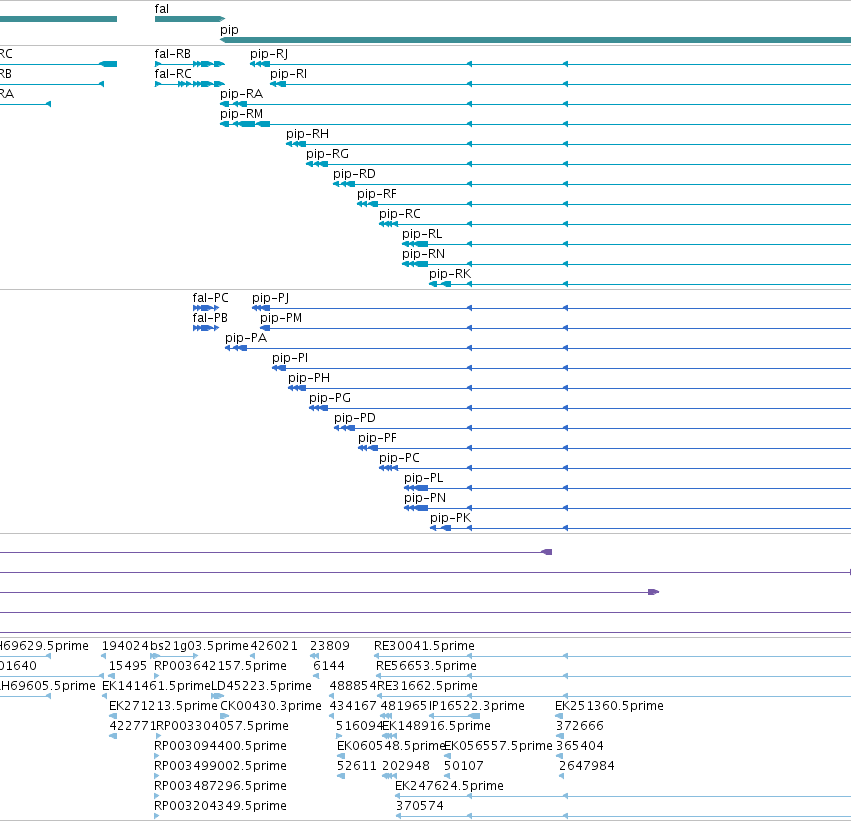The image size is (851, 821).
Task: Click protein feature pip-PL
Action: pyautogui.click(x=424, y=478)
